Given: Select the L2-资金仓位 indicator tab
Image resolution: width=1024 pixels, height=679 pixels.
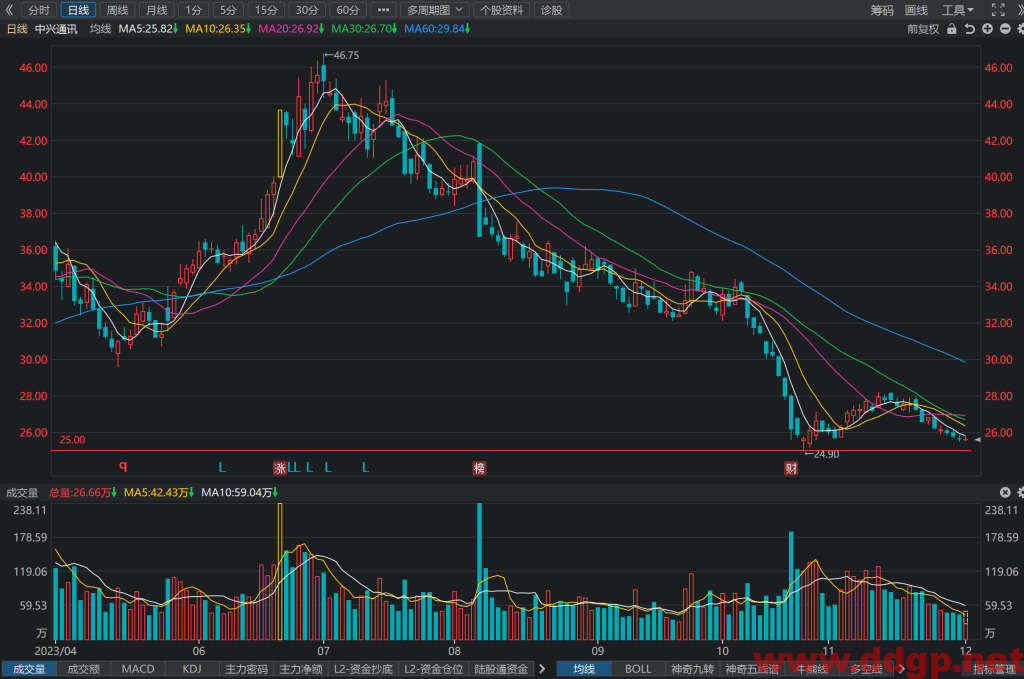Looking at the screenshot, I should (x=433, y=669).
